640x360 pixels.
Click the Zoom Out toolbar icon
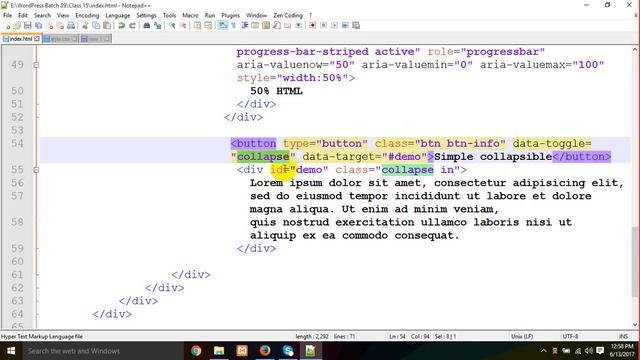coord(183,25)
